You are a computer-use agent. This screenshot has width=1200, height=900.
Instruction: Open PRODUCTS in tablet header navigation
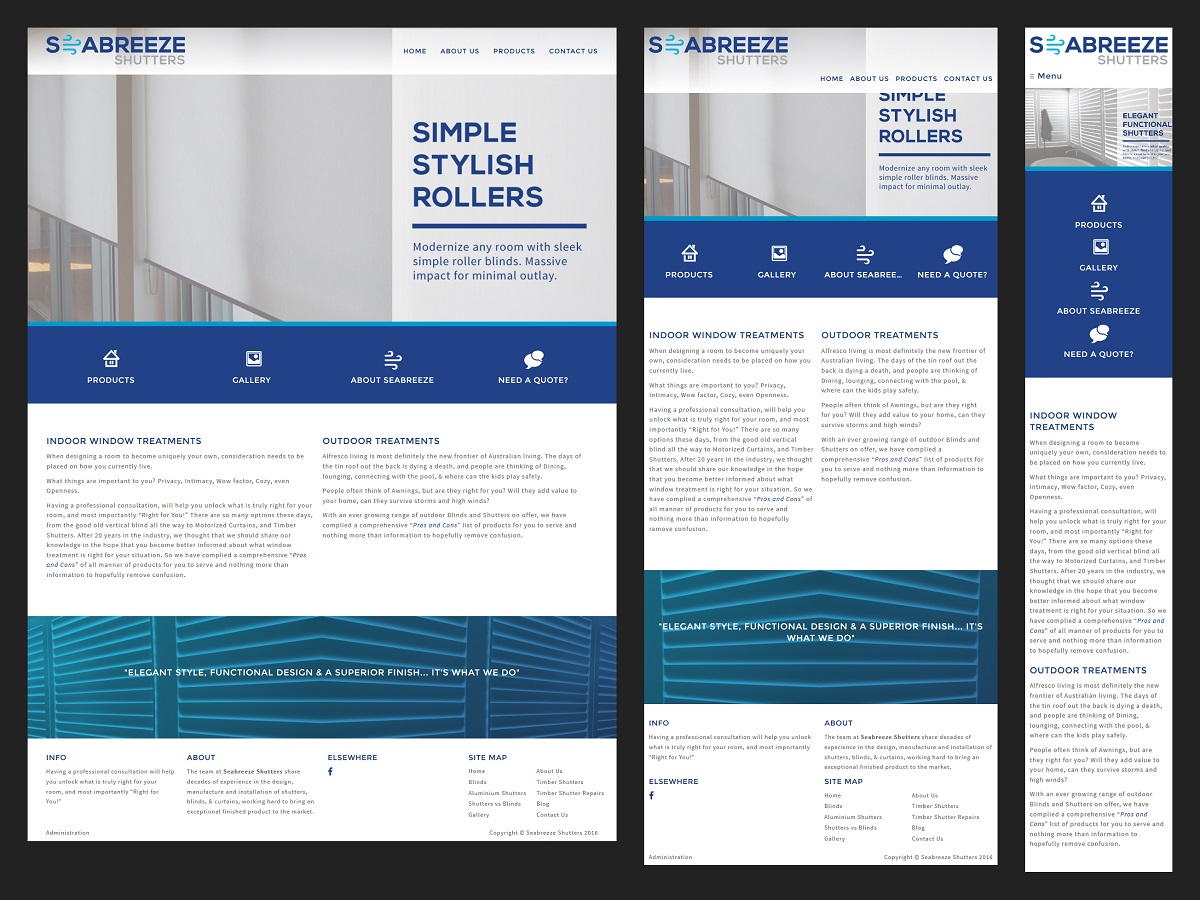[x=916, y=78]
